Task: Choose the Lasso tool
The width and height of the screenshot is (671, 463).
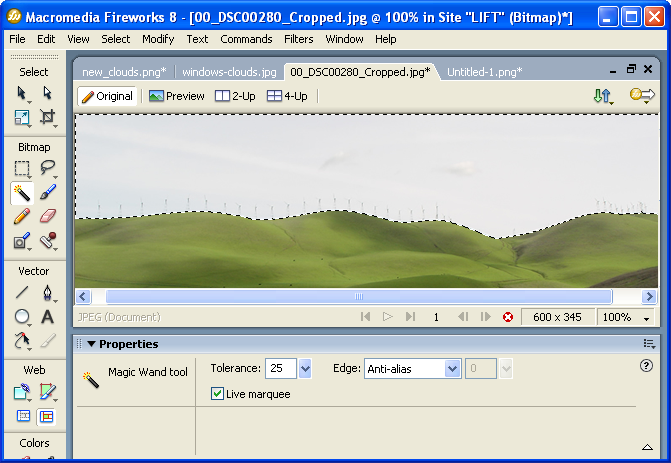Action: point(47,168)
